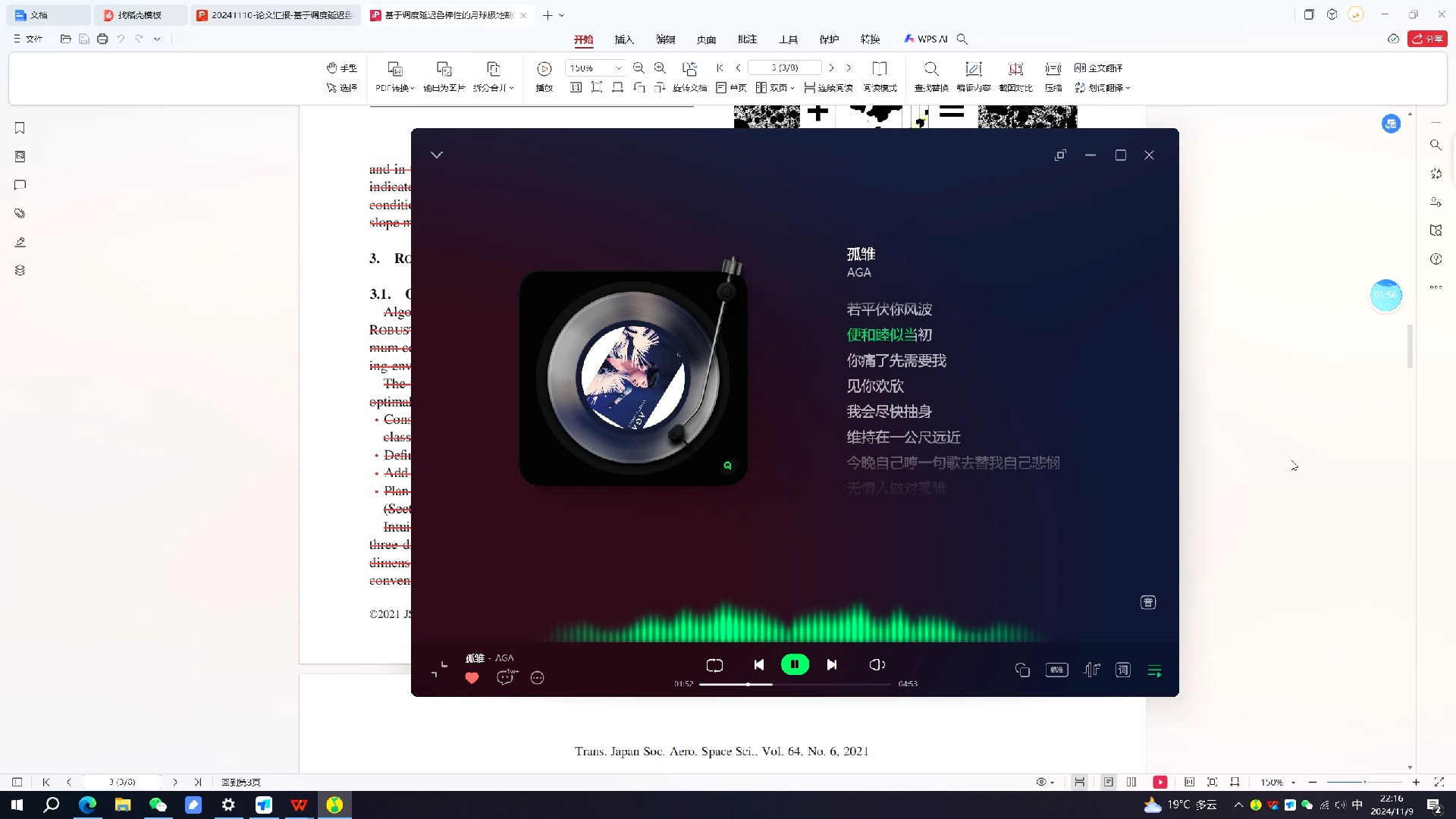The width and height of the screenshot is (1456, 819).
Task: Open the bookmark panel in left sidebar
Action: pyautogui.click(x=20, y=128)
